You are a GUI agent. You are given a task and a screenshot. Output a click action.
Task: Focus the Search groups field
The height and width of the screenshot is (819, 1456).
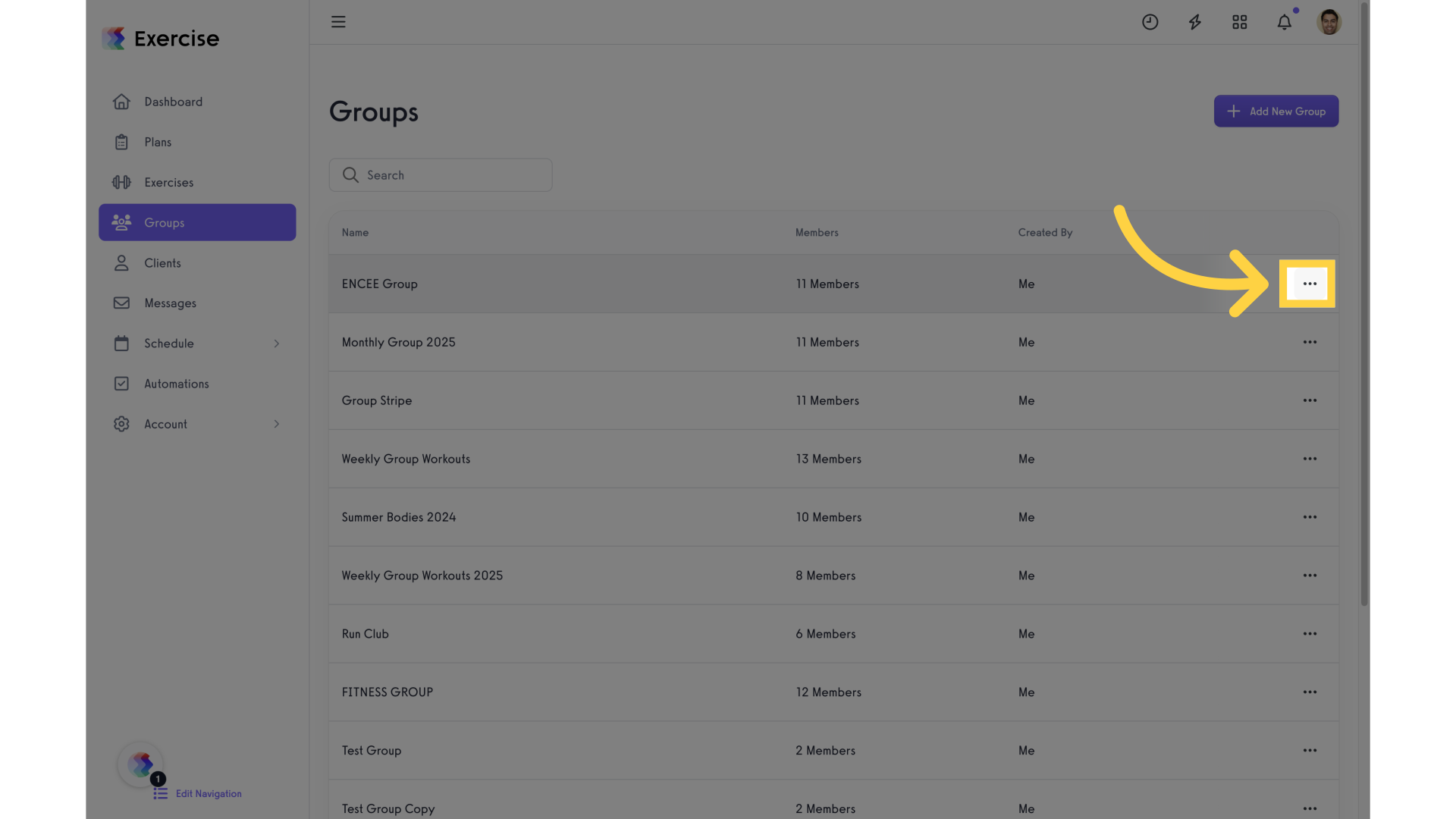coord(441,175)
